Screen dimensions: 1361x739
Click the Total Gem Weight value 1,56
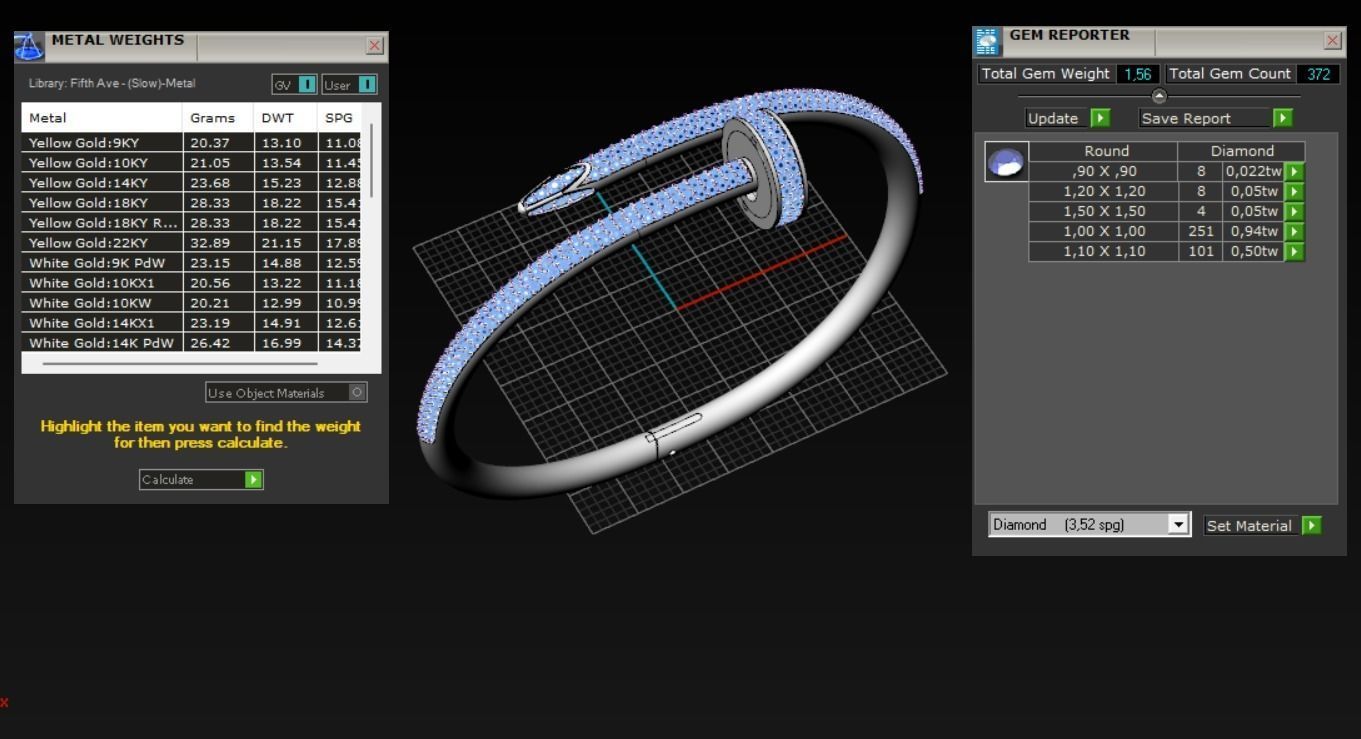coord(1137,74)
